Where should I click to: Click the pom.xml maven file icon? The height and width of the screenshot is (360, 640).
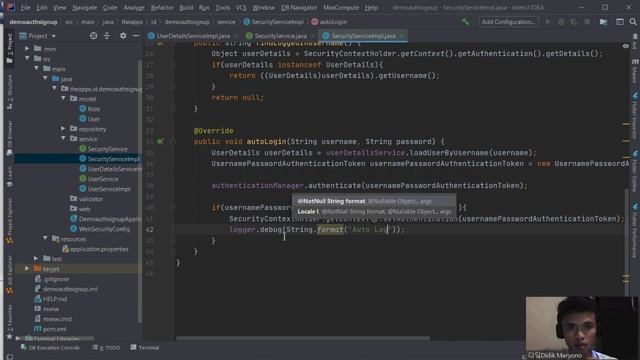click(38, 329)
